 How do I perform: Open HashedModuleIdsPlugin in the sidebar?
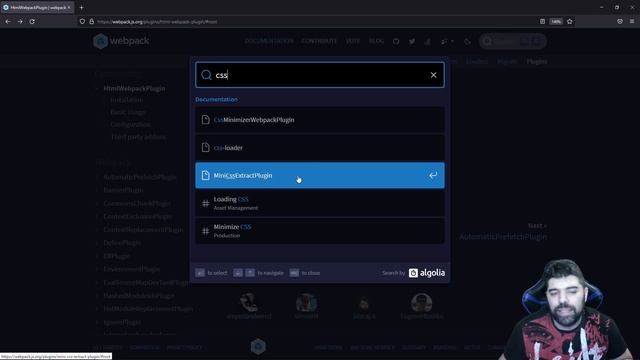coord(139,296)
